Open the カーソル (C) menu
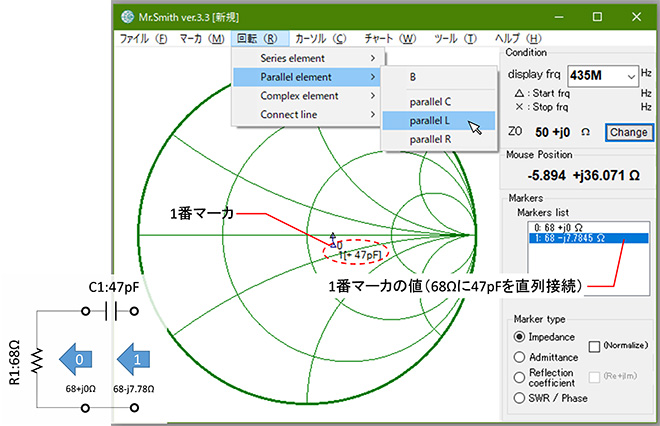The image size is (660, 426). 321,39
